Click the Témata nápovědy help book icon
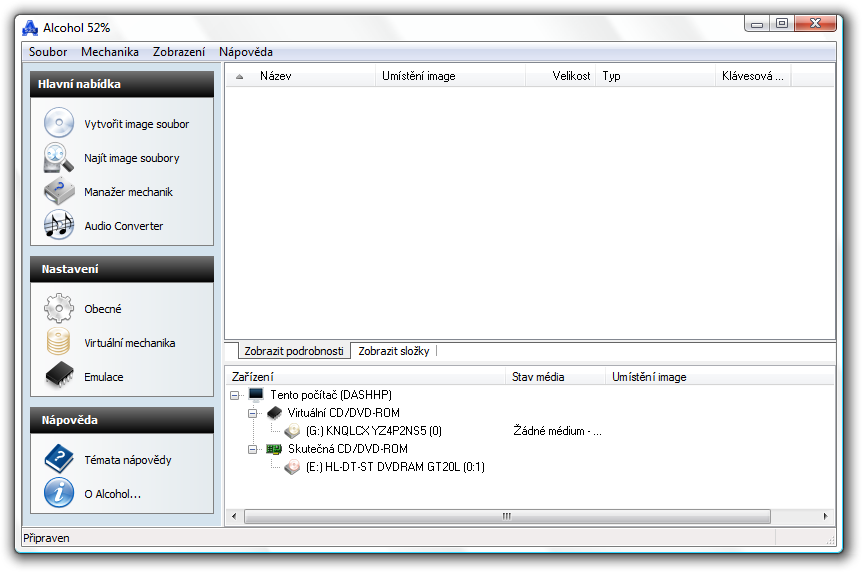The width and height of the screenshot is (862, 572). [59, 459]
